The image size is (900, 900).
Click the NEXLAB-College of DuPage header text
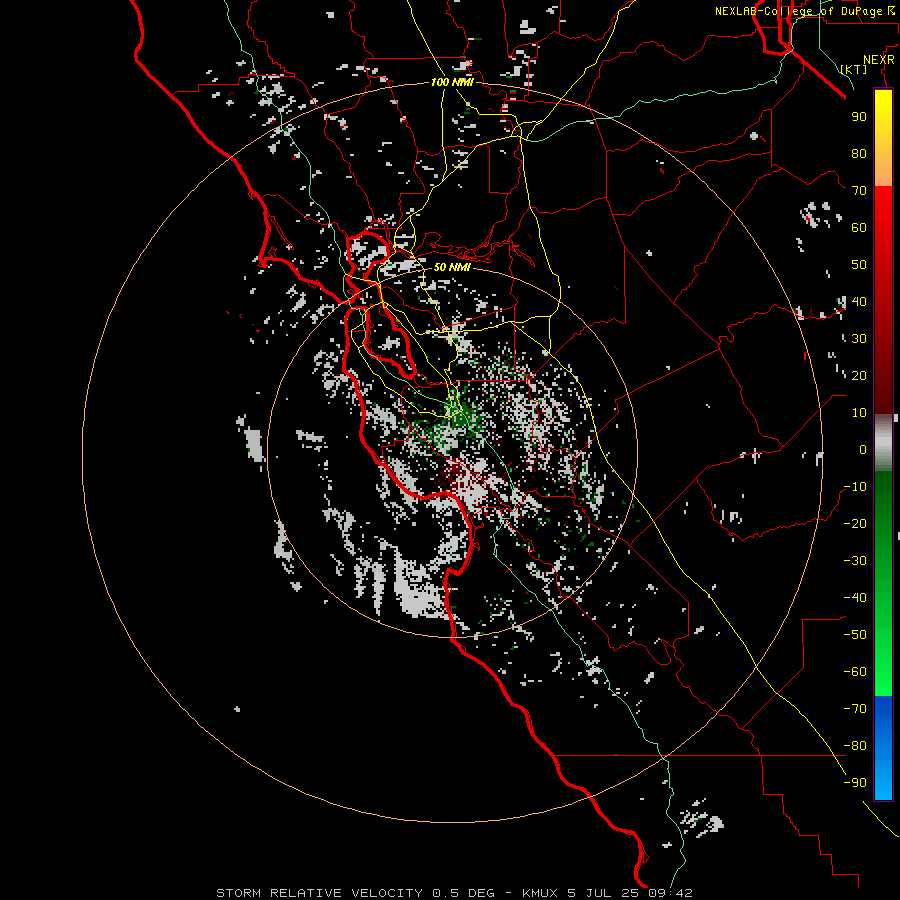pyautogui.click(x=804, y=11)
